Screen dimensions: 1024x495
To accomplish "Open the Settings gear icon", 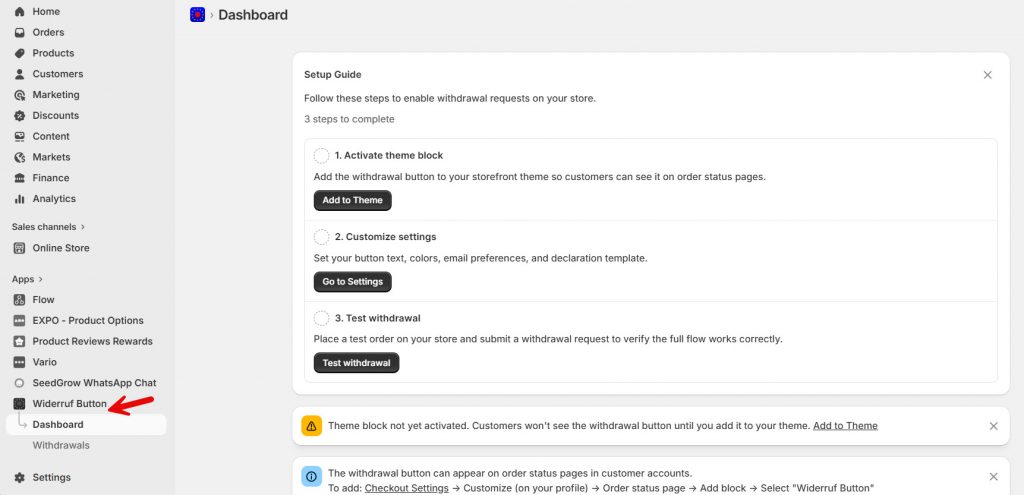I will [19, 478].
